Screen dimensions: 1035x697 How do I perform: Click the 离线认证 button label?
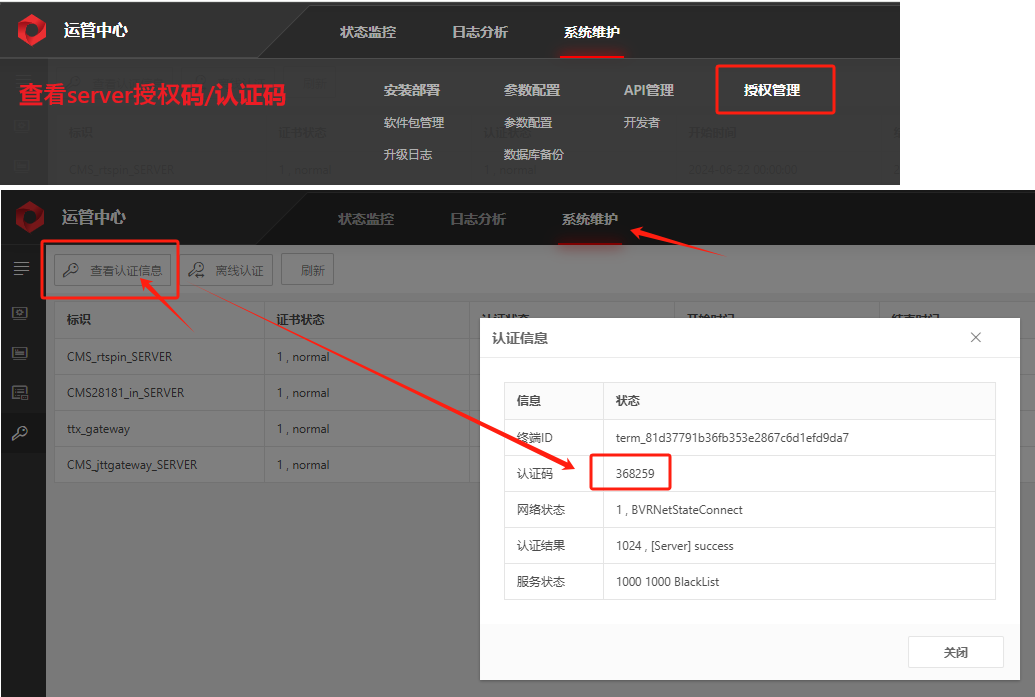[x=239, y=270]
